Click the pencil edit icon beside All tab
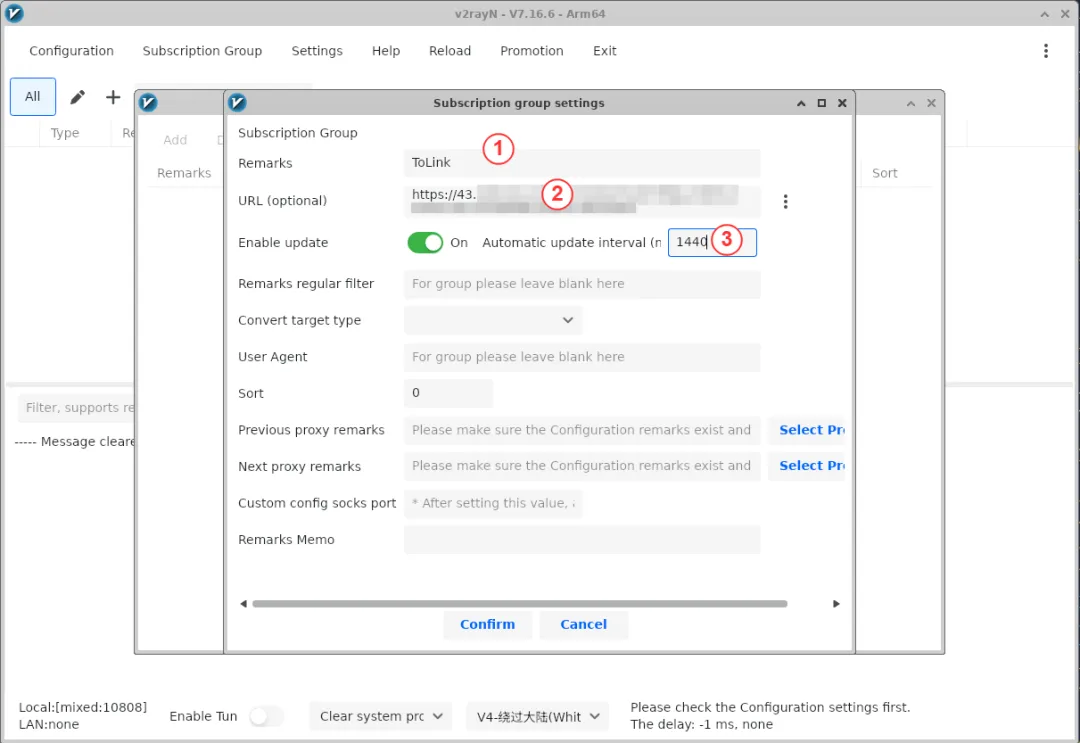 coord(78,97)
